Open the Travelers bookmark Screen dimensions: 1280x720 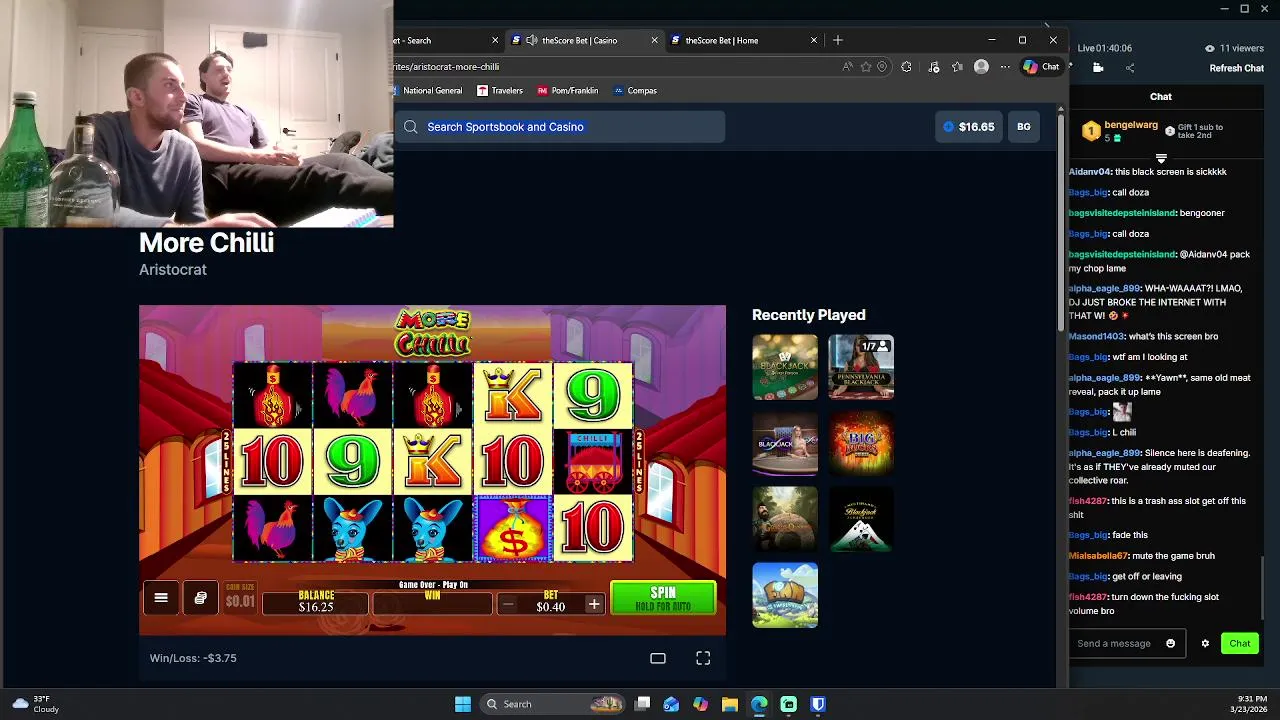[x=500, y=90]
